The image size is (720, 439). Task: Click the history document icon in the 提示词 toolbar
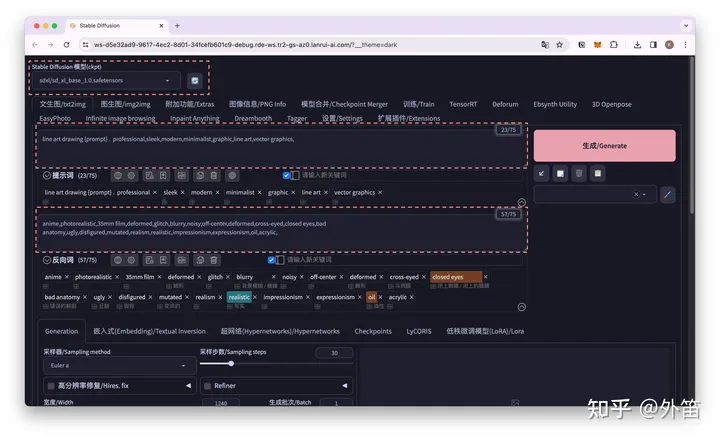point(149,175)
